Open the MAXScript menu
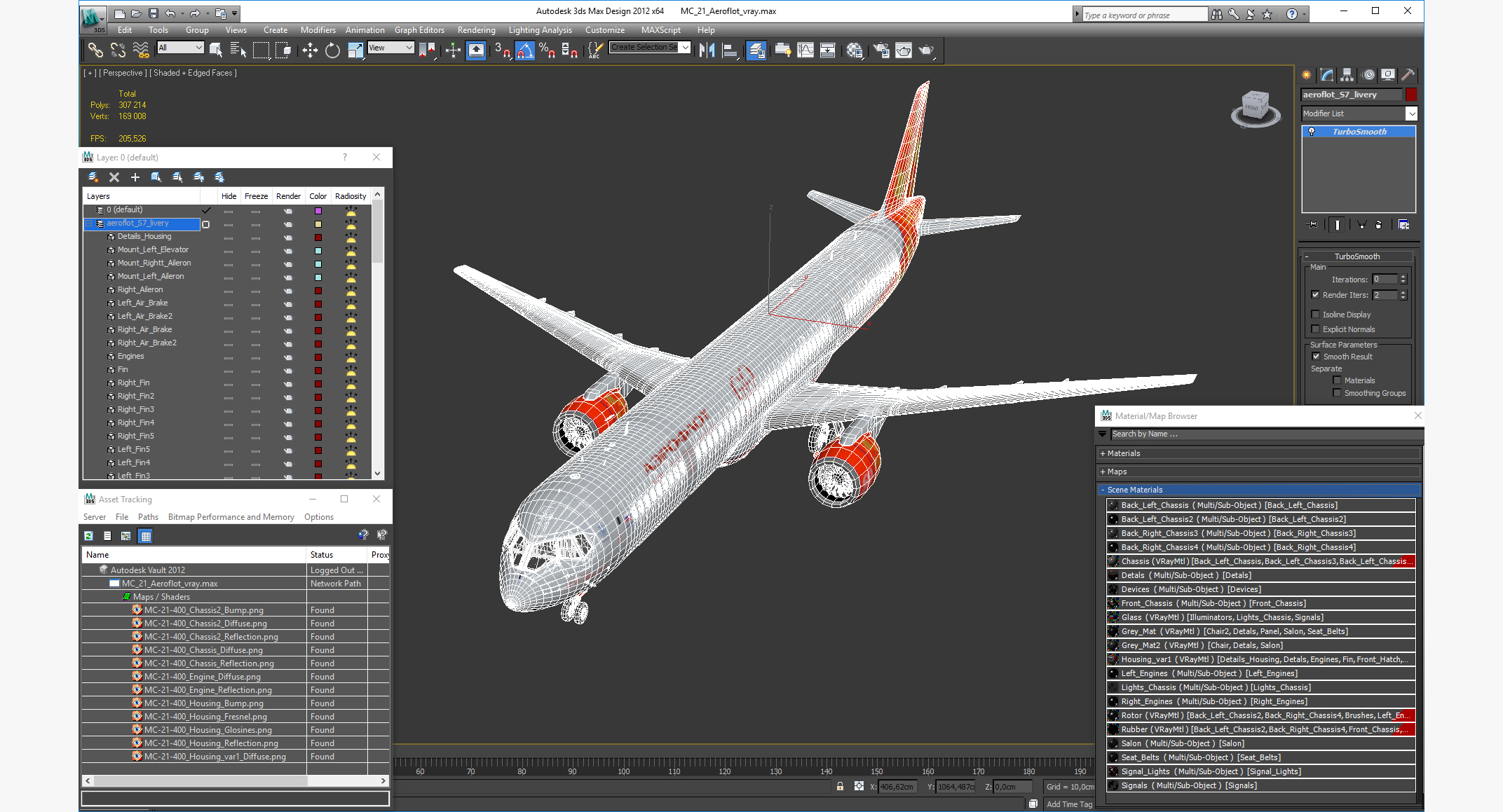Image resolution: width=1503 pixels, height=812 pixels. [x=660, y=30]
